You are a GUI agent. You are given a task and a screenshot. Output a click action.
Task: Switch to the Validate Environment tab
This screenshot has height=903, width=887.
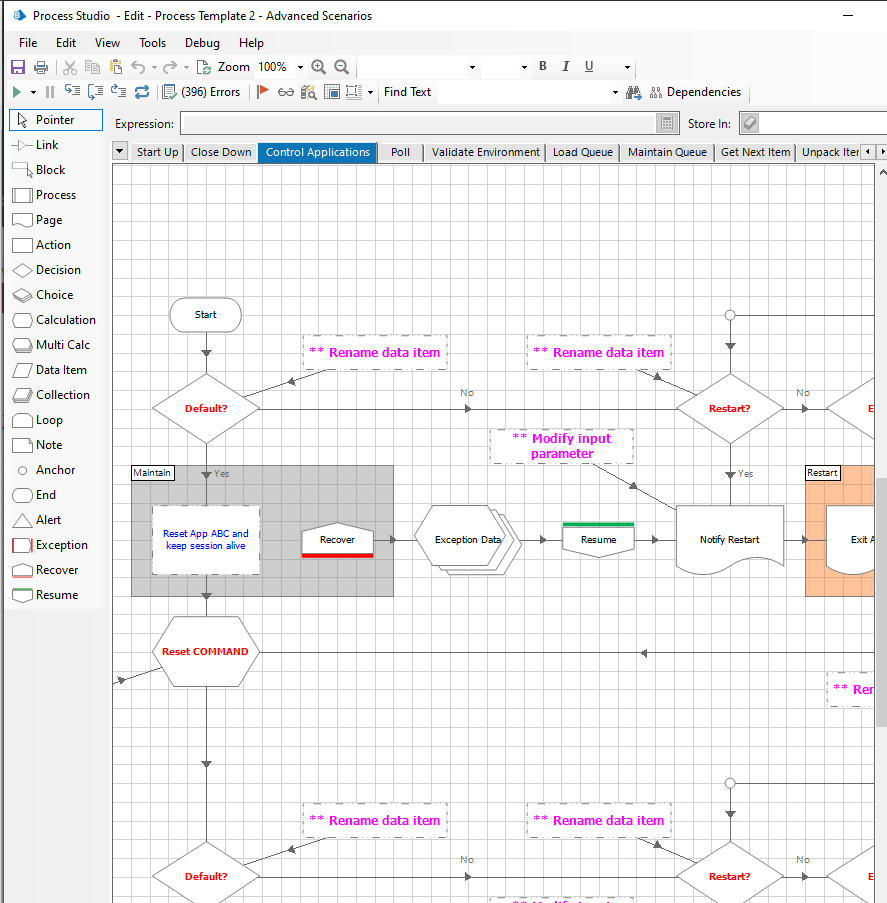485,152
